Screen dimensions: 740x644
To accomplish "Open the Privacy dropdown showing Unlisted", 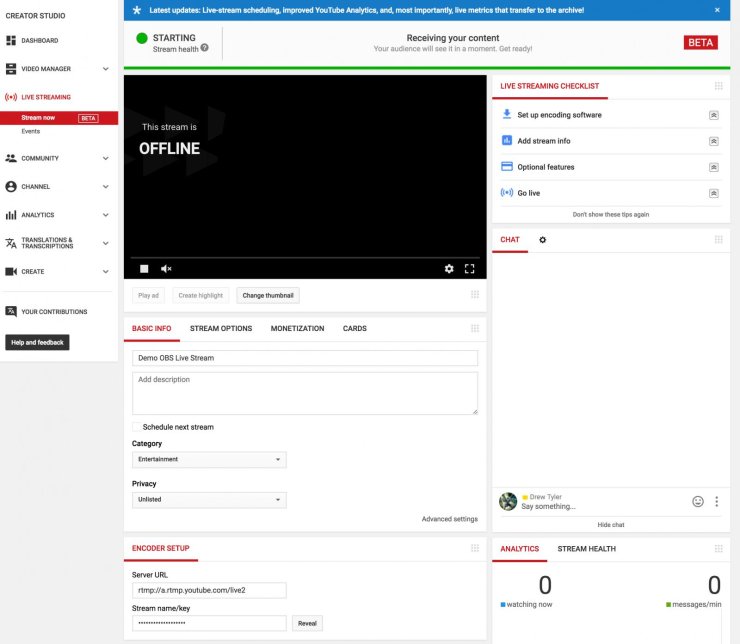I will coord(209,500).
